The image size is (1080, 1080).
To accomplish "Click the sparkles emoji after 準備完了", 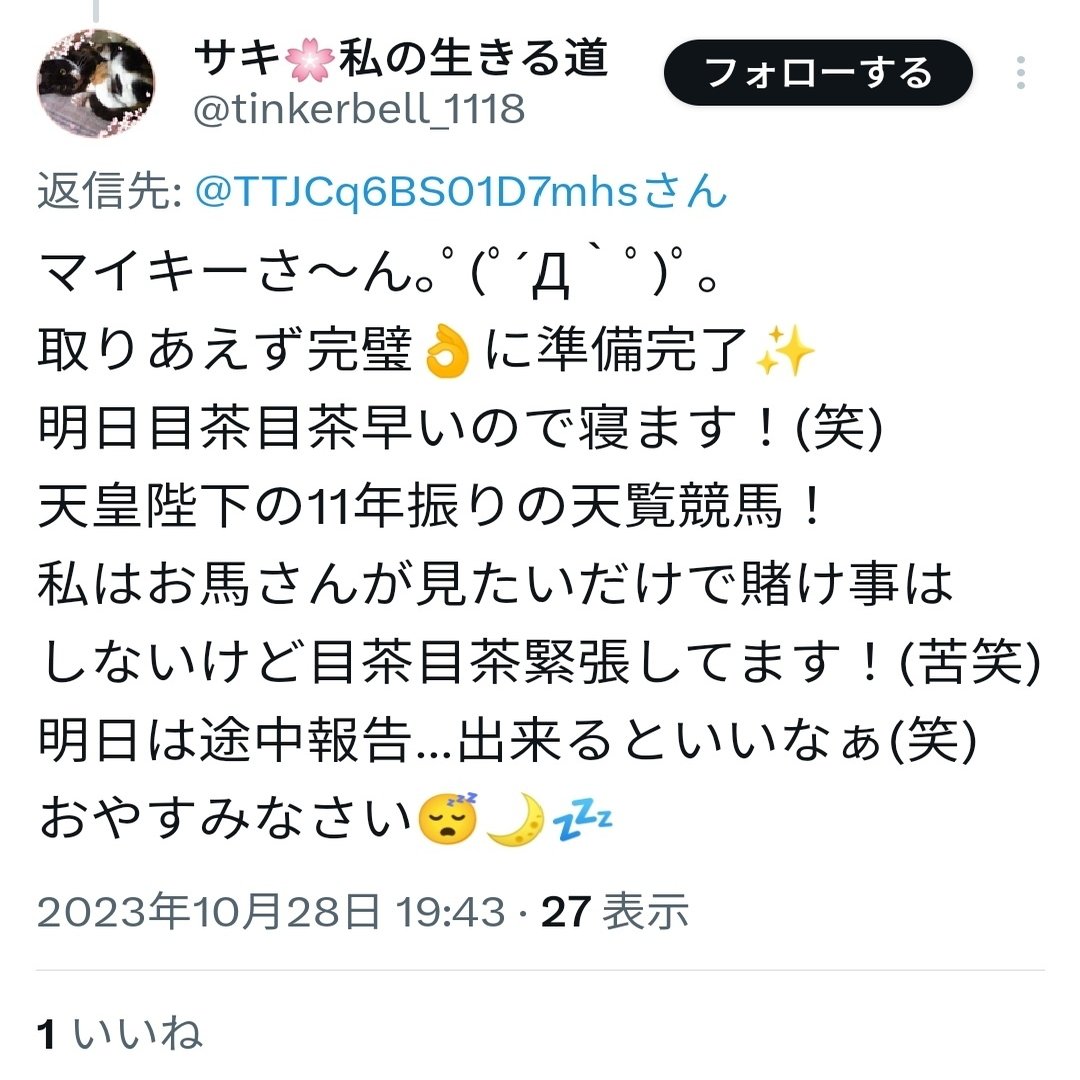I will [785, 351].
